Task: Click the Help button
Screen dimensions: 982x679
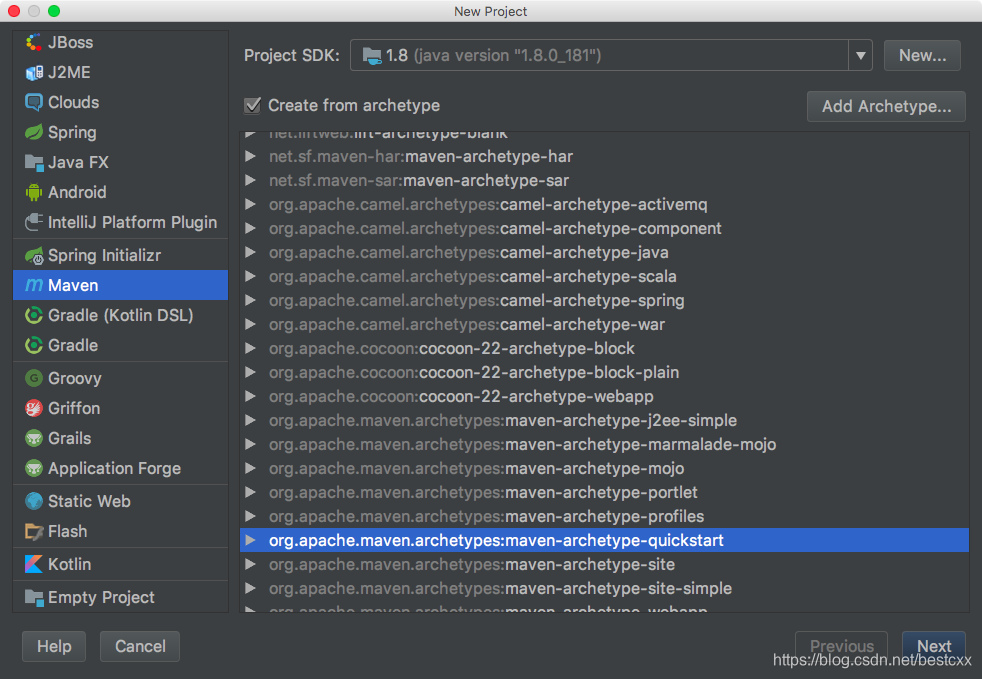Action: click(x=54, y=646)
